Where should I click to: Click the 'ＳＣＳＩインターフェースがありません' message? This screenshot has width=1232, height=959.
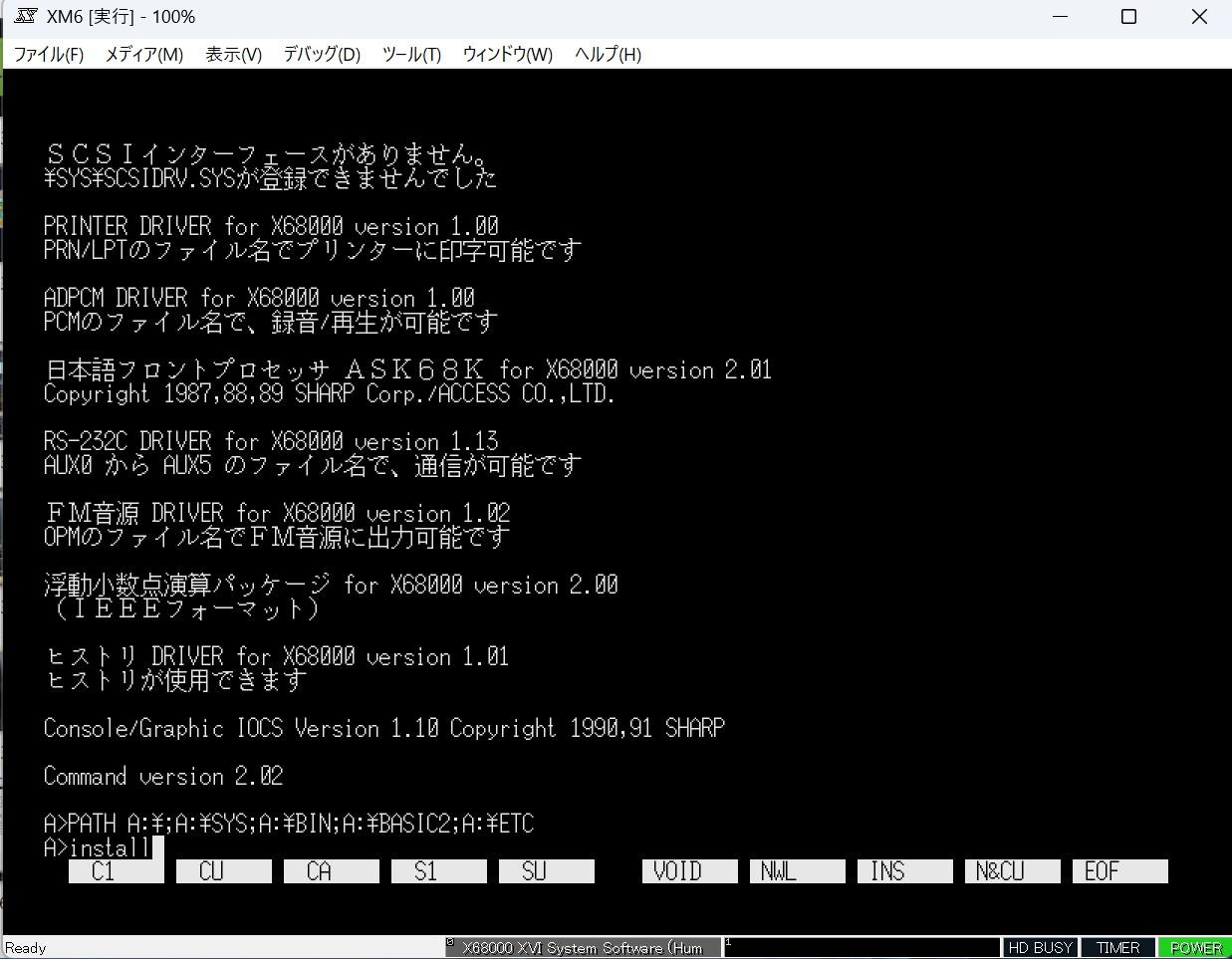[269, 154]
